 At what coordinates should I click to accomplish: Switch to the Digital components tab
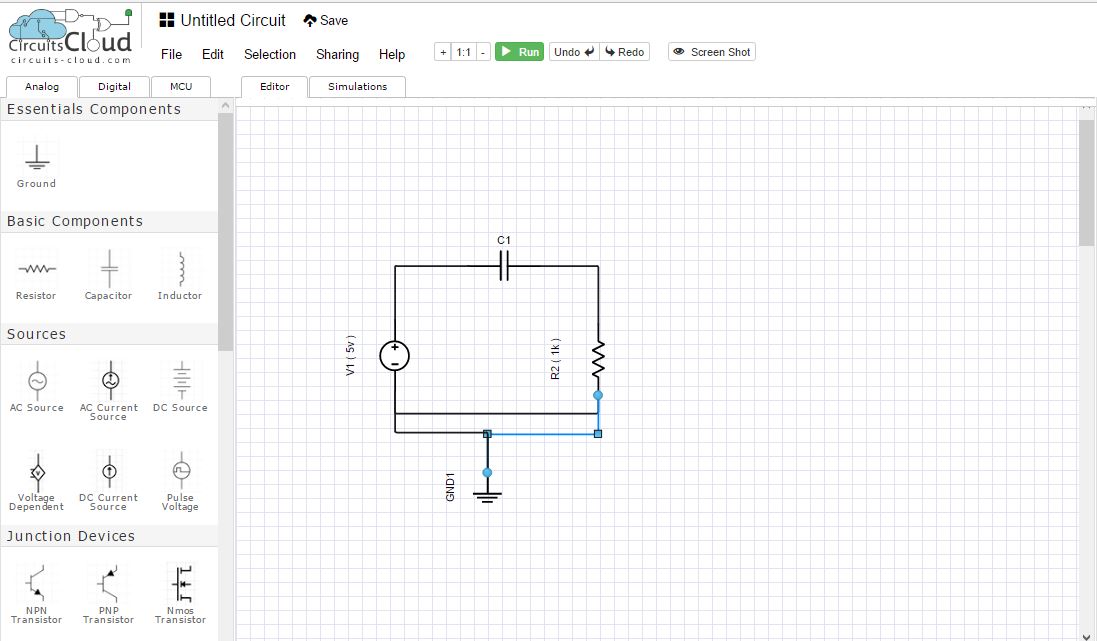[x=113, y=87]
